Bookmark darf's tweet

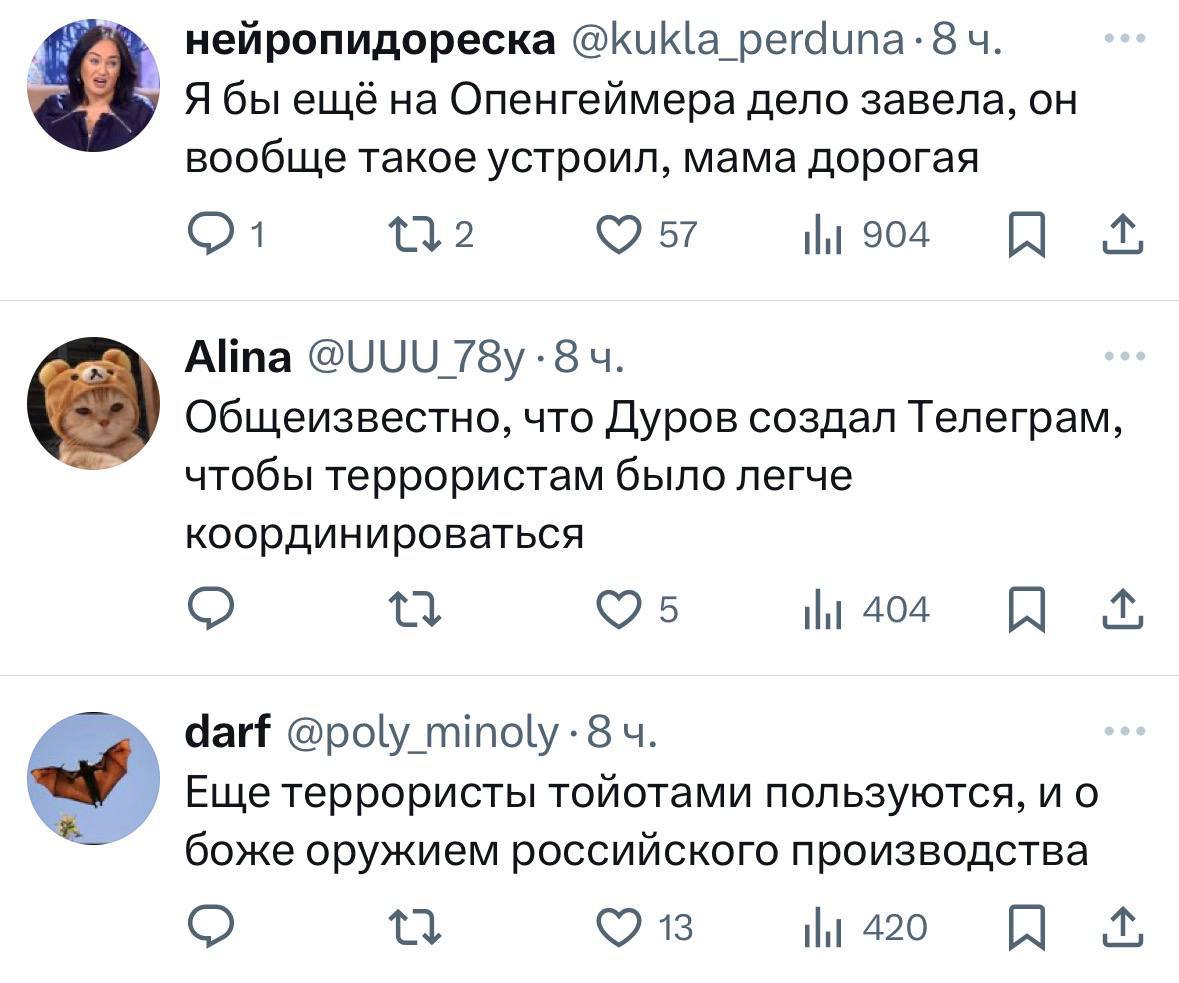1025,929
